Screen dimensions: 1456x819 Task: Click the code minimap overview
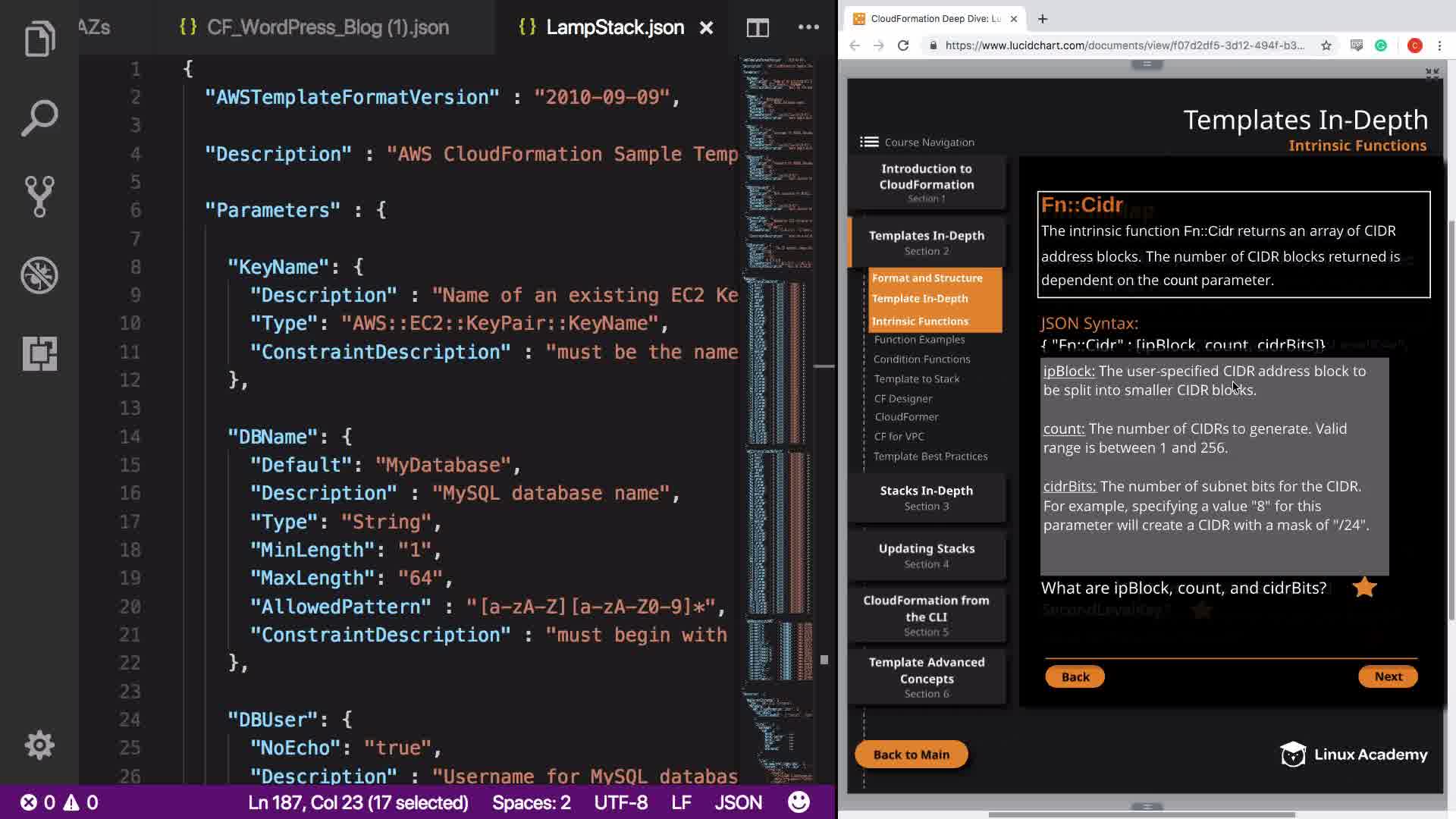click(x=777, y=379)
